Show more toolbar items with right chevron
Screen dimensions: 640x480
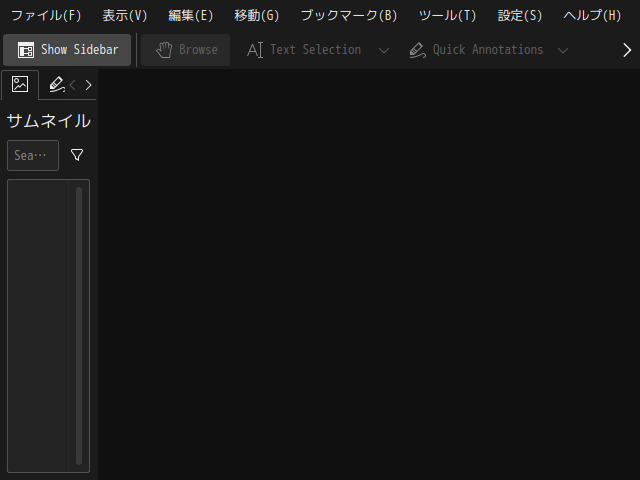point(627,50)
